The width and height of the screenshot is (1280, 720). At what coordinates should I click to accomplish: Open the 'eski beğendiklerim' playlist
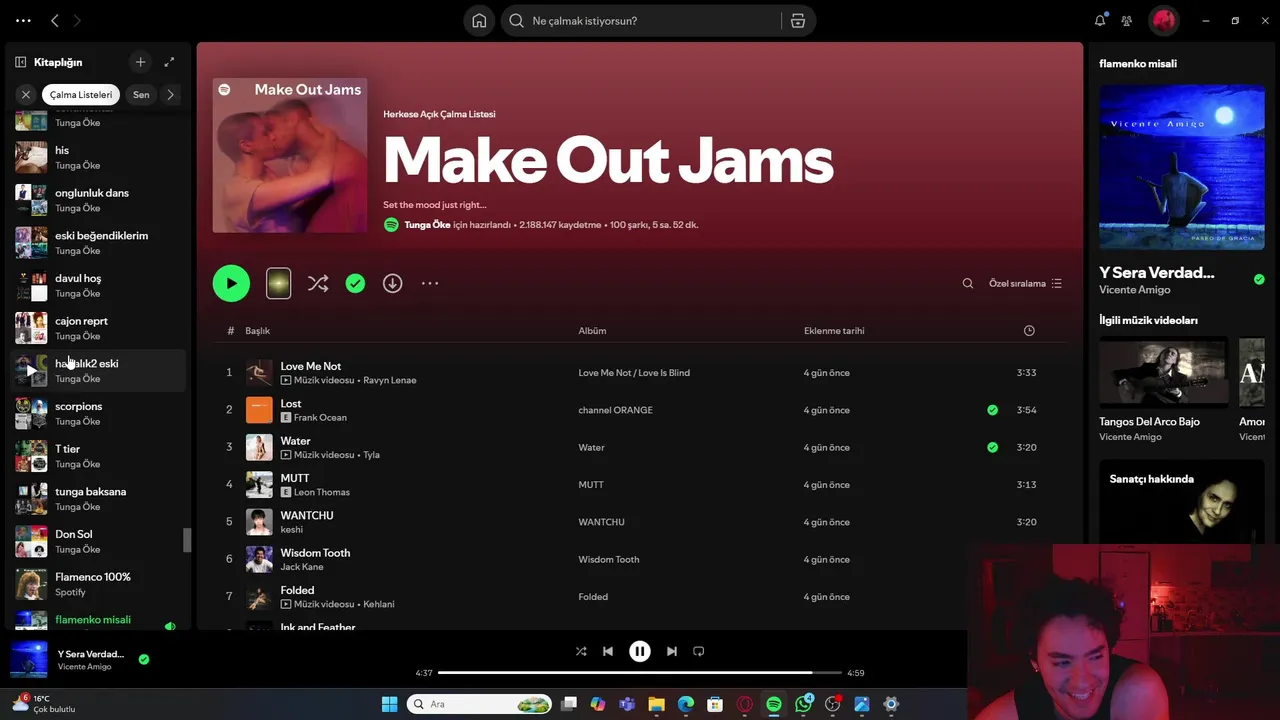[98, 243]
